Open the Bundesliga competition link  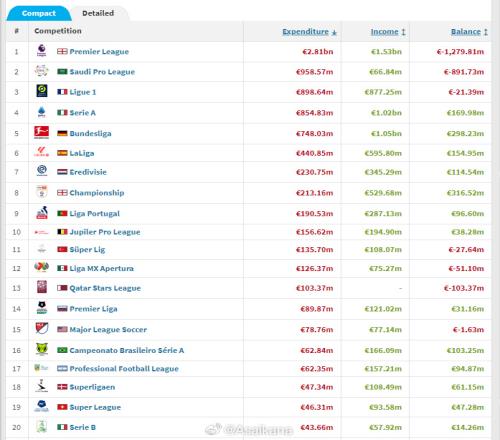(x=90, y=134)
